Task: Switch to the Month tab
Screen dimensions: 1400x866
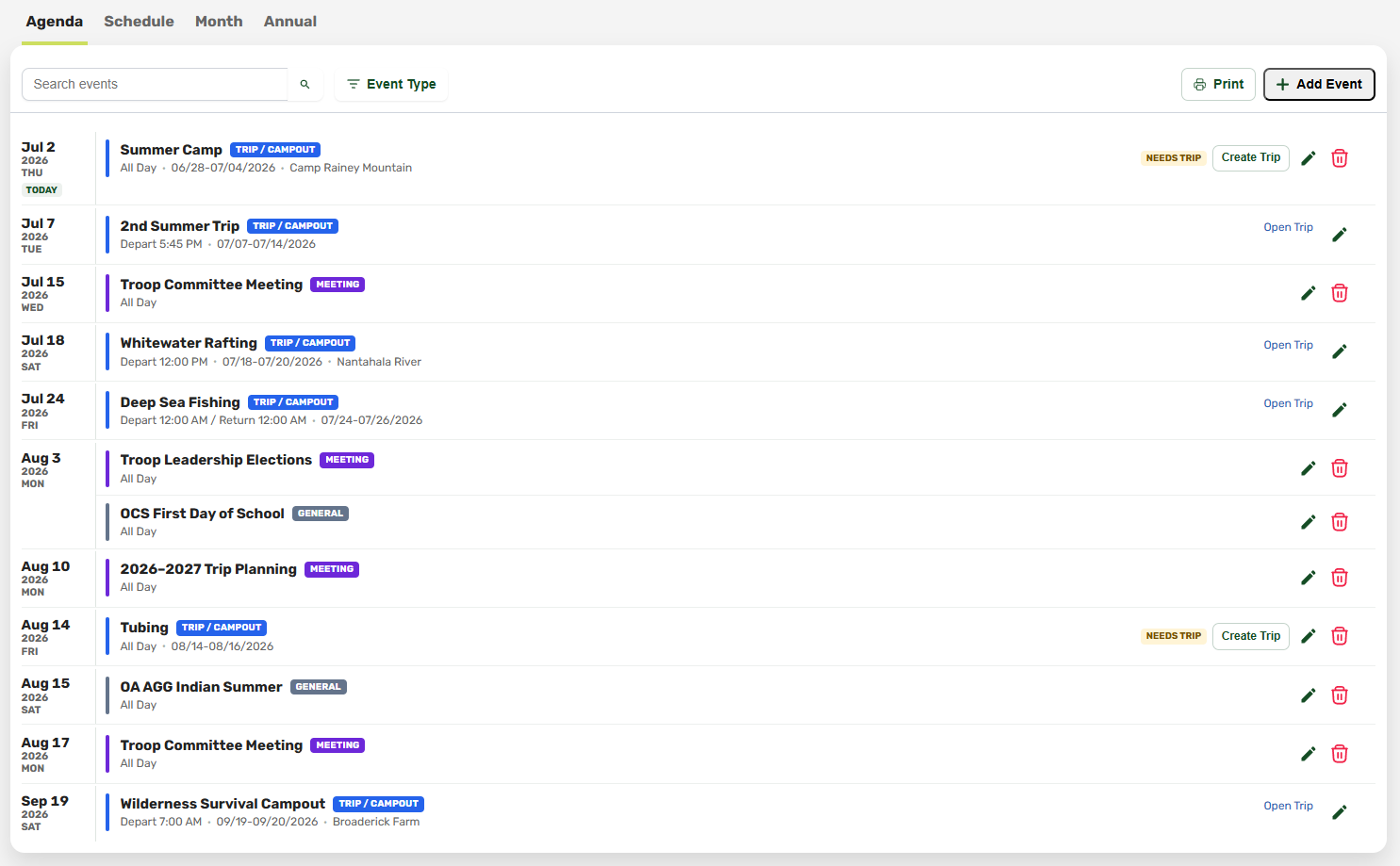Action: [x=219, y=22]
